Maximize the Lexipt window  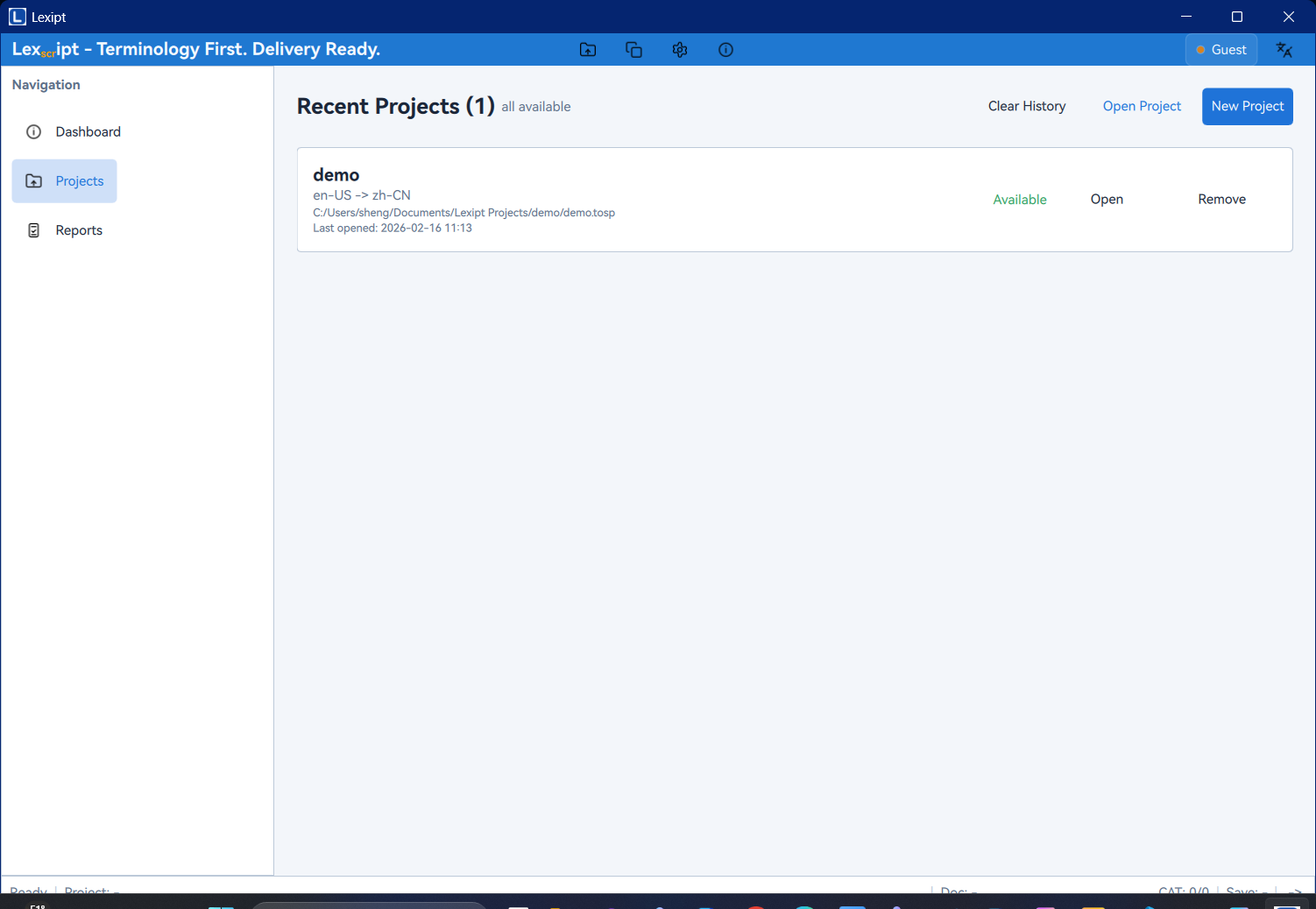(x=1237, y=17)
